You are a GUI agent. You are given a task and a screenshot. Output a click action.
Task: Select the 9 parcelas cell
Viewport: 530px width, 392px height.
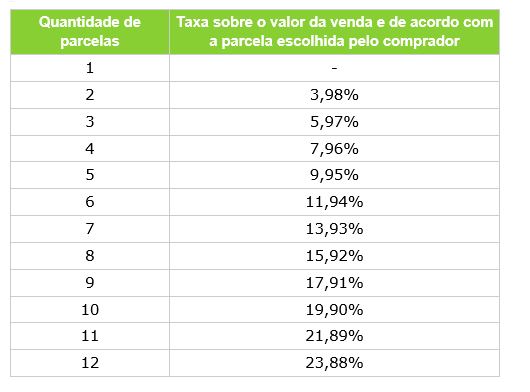tap(90, 283)
